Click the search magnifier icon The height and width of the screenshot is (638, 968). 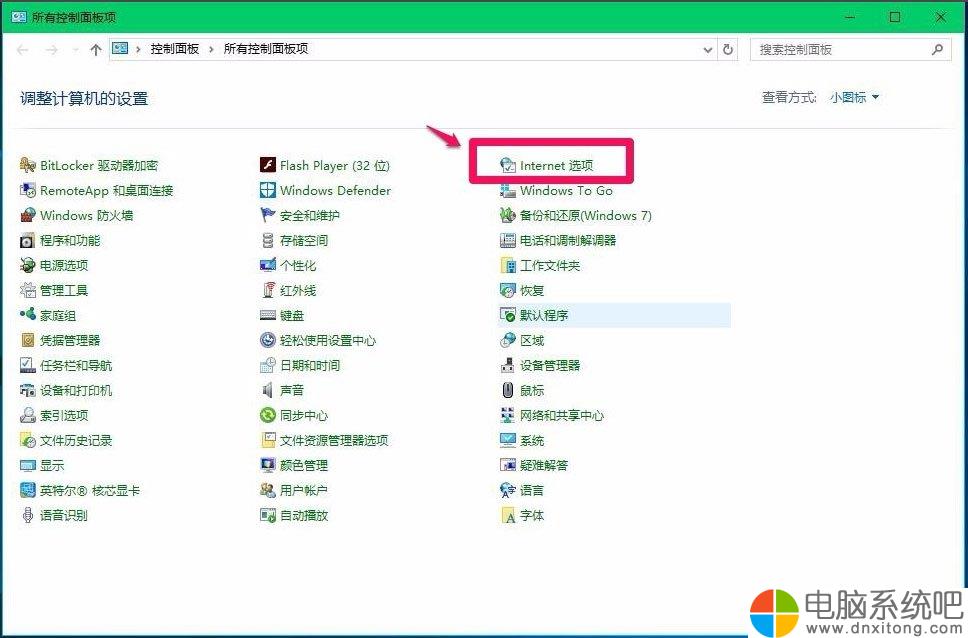937,49
